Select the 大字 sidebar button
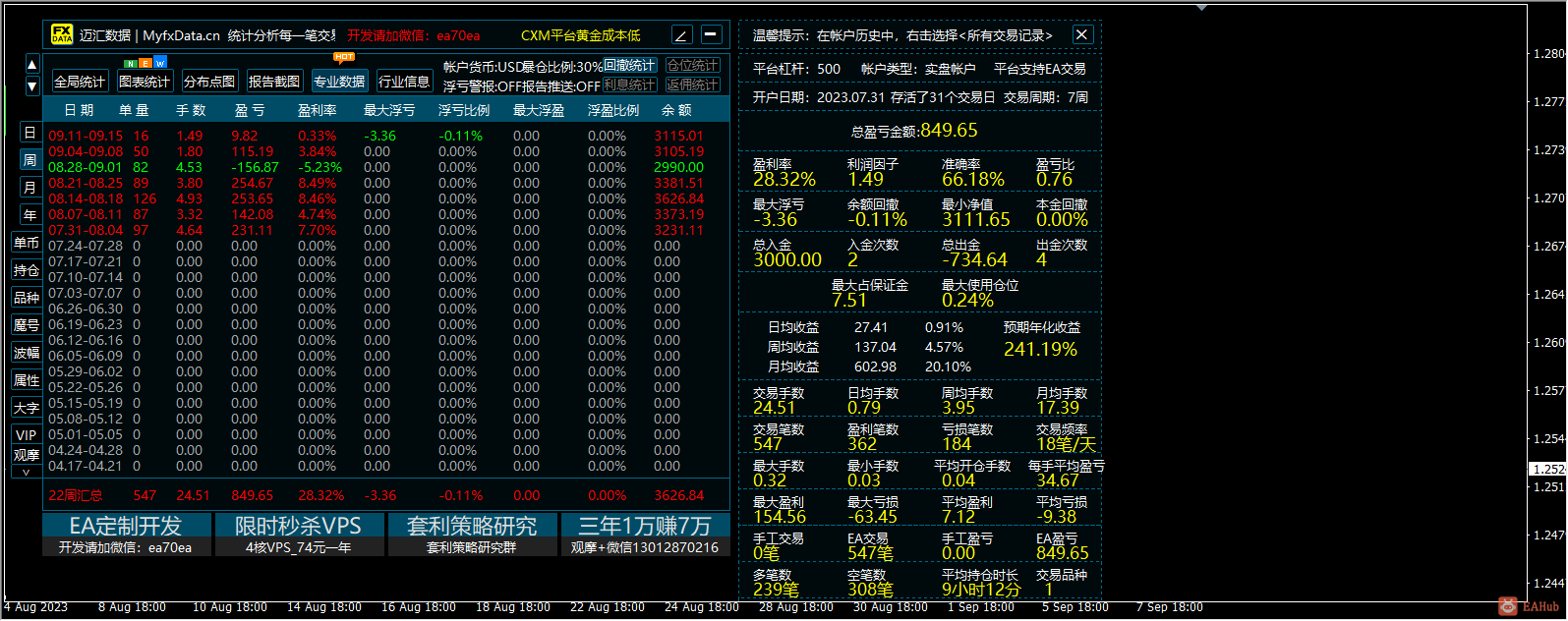This screenshot has width=1568, height=621. click(x=27, y=408)
